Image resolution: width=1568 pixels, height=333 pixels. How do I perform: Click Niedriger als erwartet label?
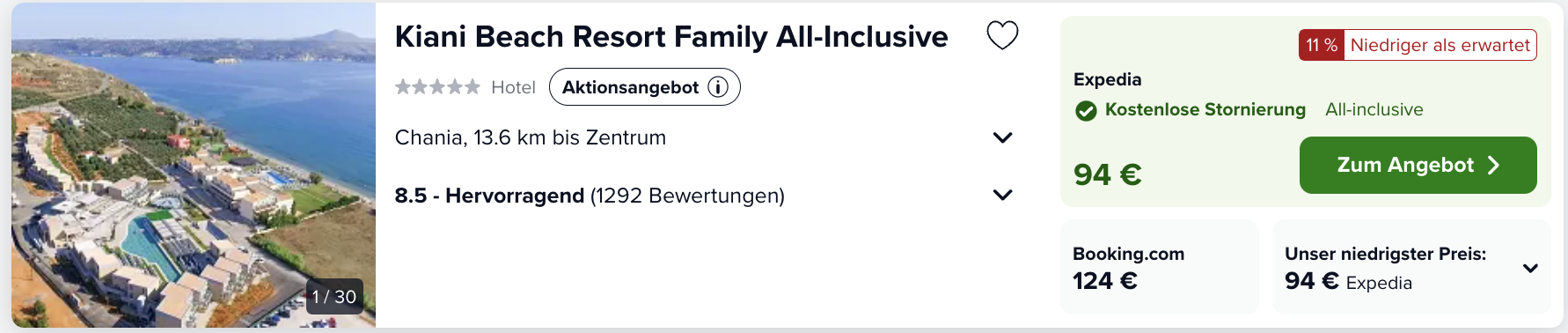point(1440,45)
